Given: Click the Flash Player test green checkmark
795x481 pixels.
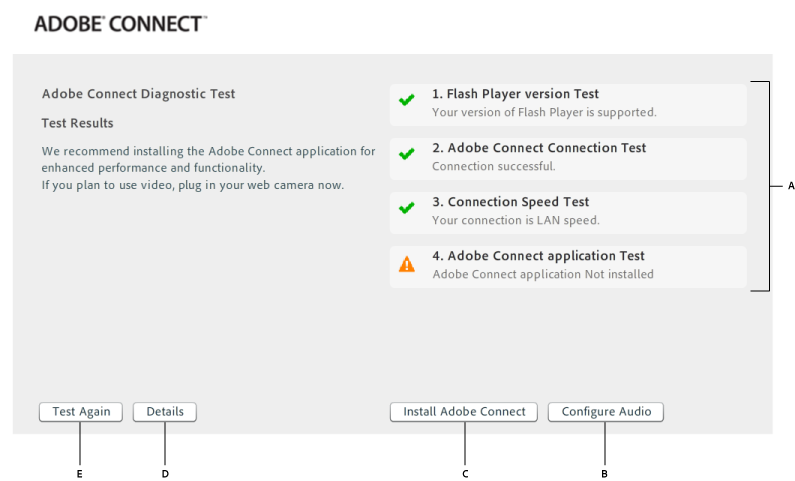Looking at the screenshot, I should coord(407,100).
